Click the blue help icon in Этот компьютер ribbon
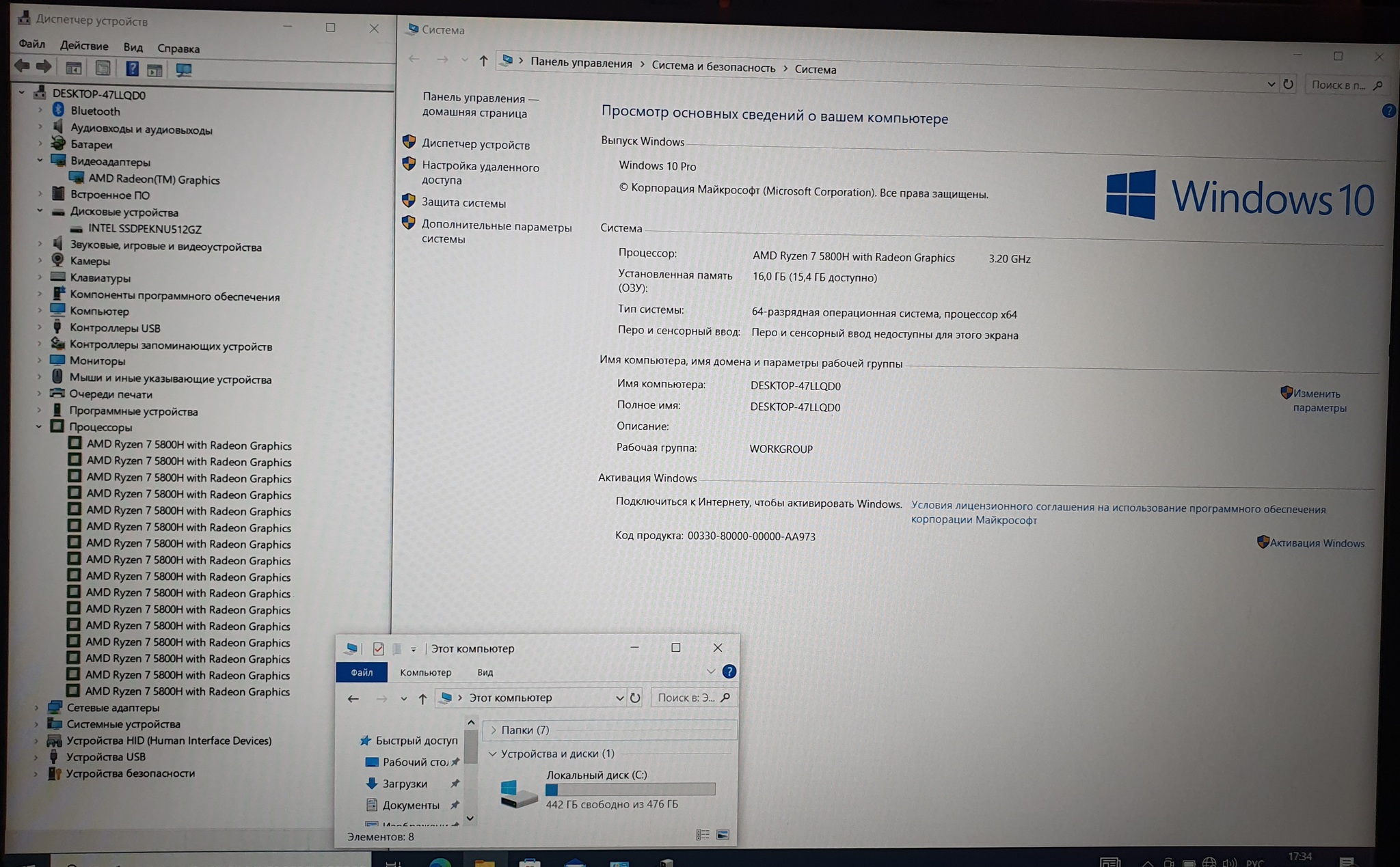The image size is (1400, 867). tap(729, 672)
